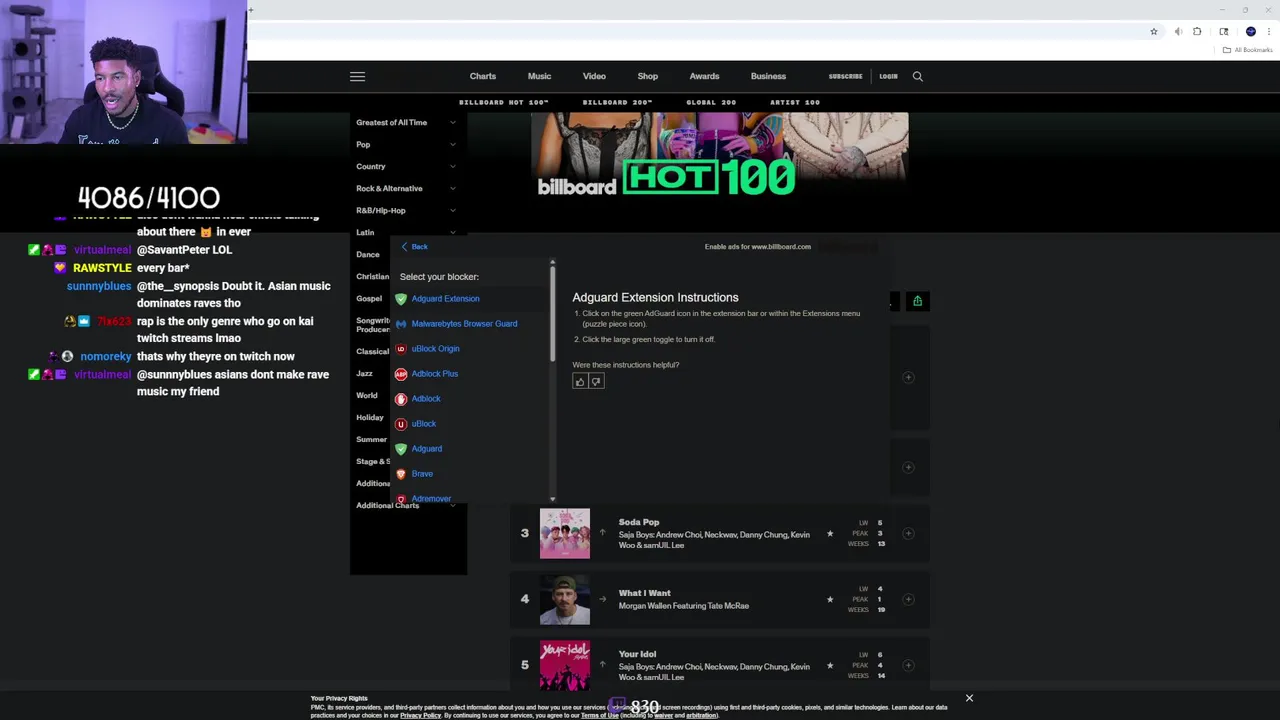Click the Login link
Image resolution: width=1280 pixels, height=720 pixels.
[888, 76]
